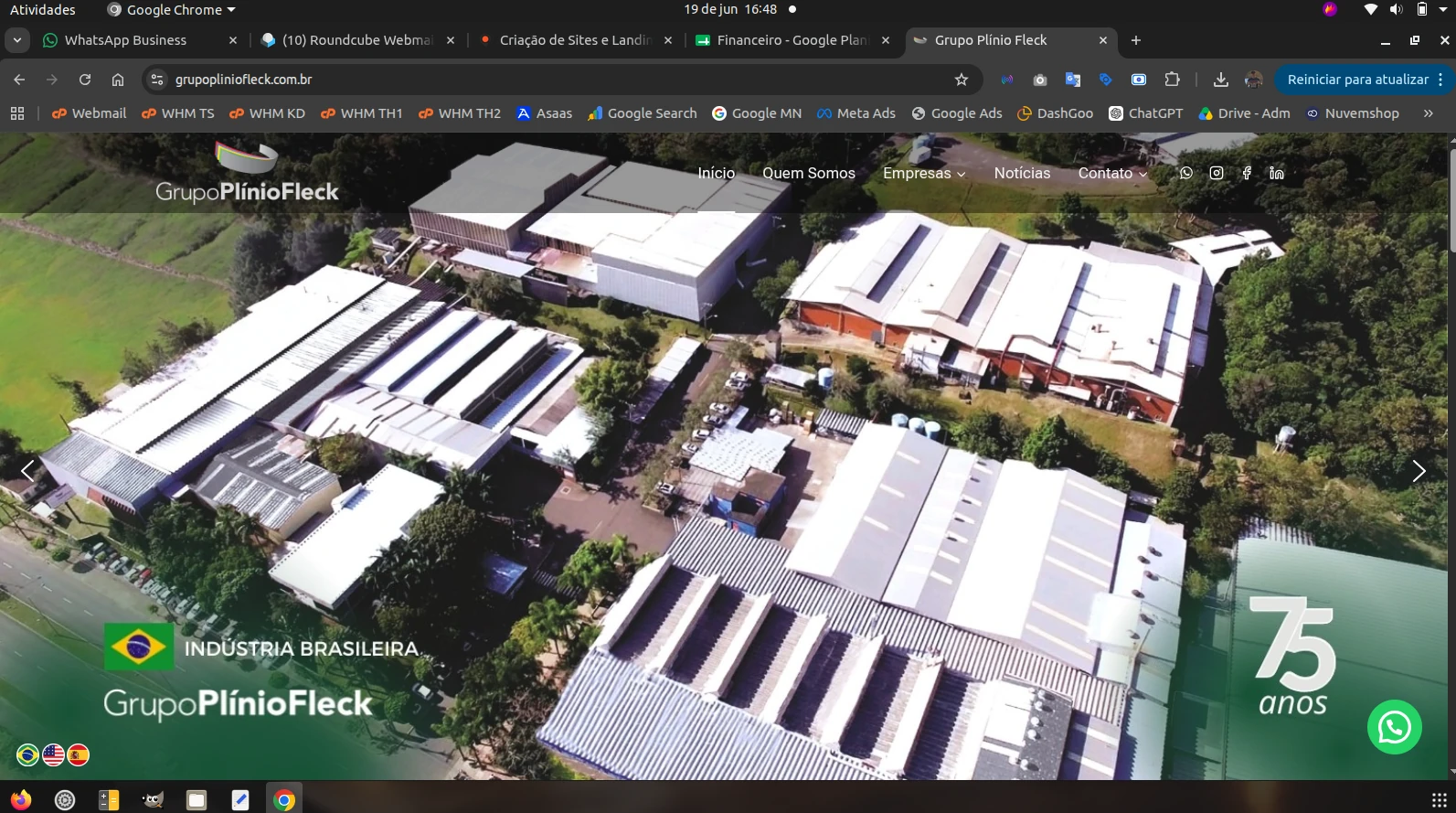The height and width of the screenshot is (813, 1456).
Task: Open the calculator from the dock
Action: click(x=109, y=800)
